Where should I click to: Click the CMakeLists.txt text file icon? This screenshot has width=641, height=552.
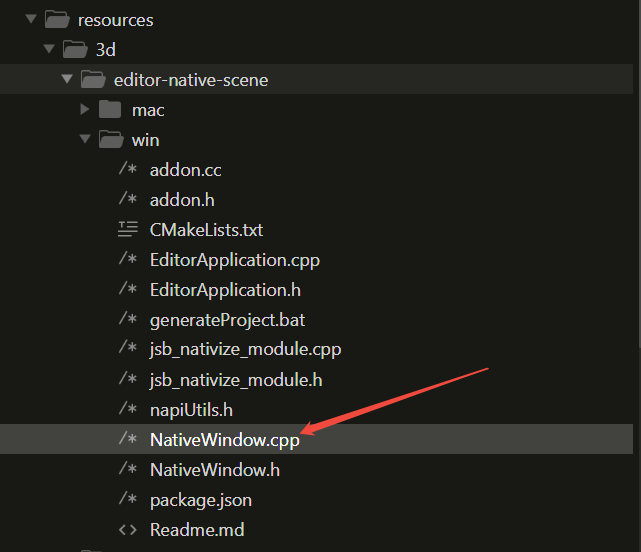(127, 229)
